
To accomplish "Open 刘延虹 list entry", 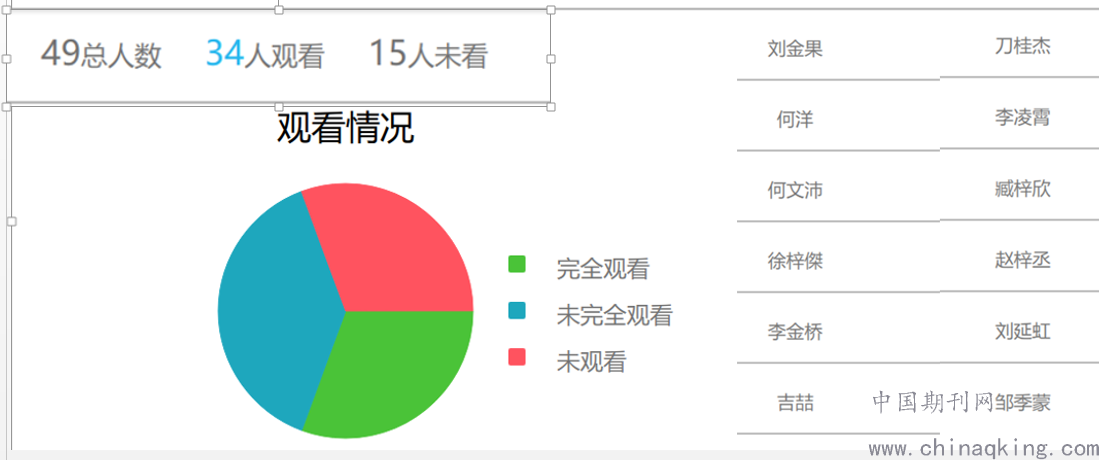I will (x=1023, y=331).
